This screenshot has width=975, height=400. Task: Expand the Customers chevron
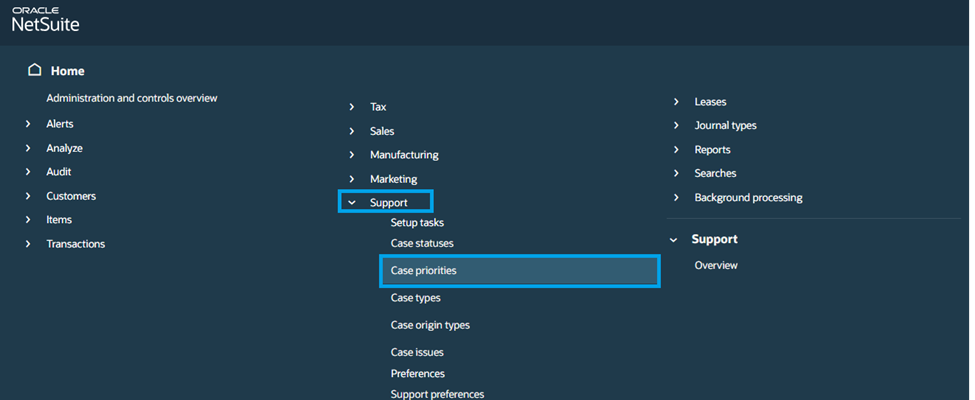coord(28,196)
